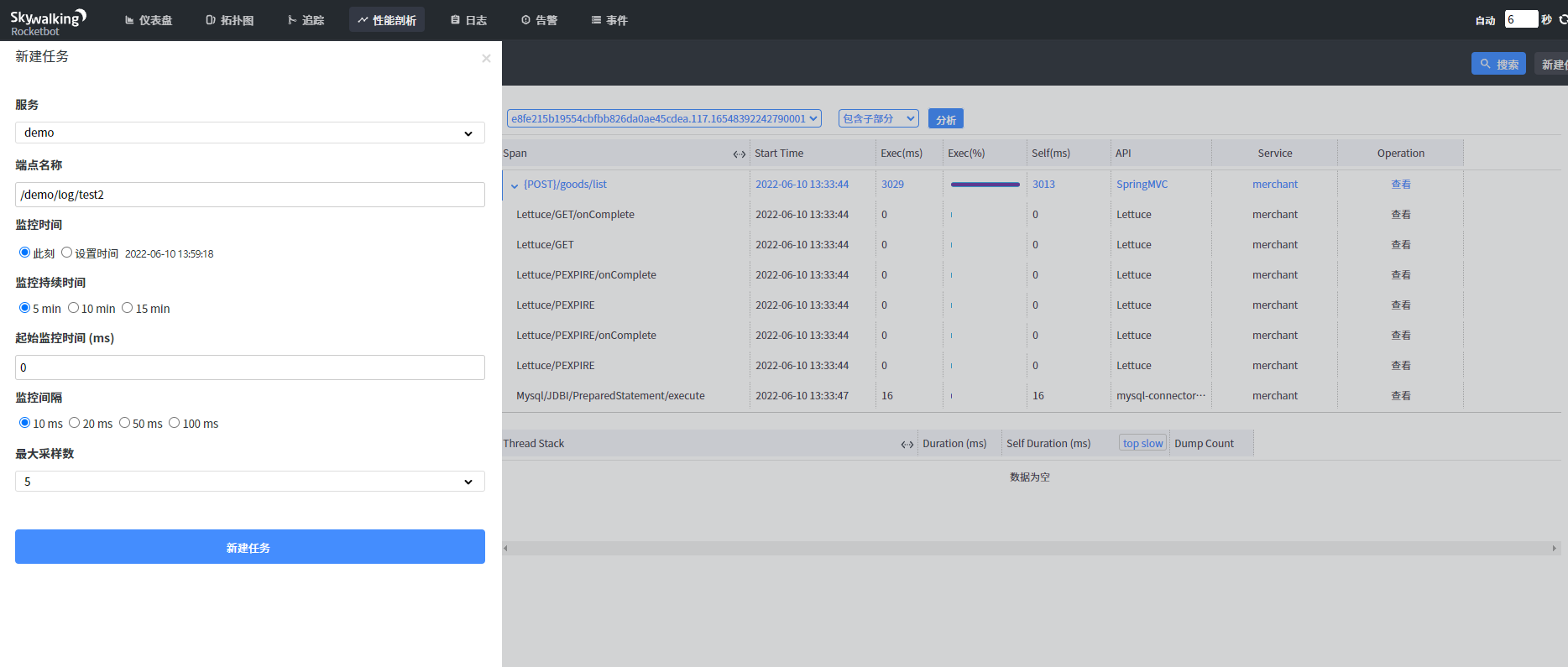Open the 告警 alarm tab
This screenshot has height=667, width=1568.
tap(539, 20)
